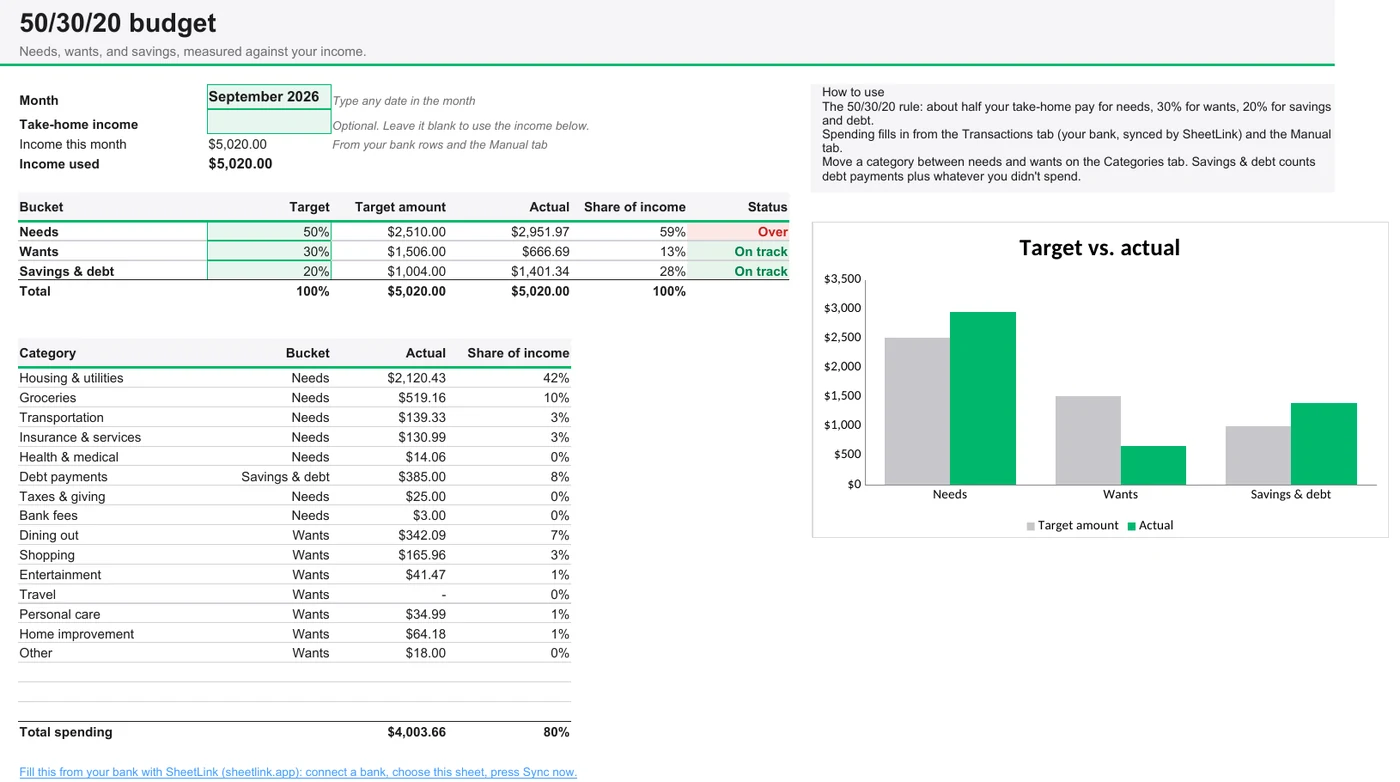This screenshot has width=1400, height=782.
Task: Select the Bank fees category label
Action: pyautogui.click(x=48, y=516)
